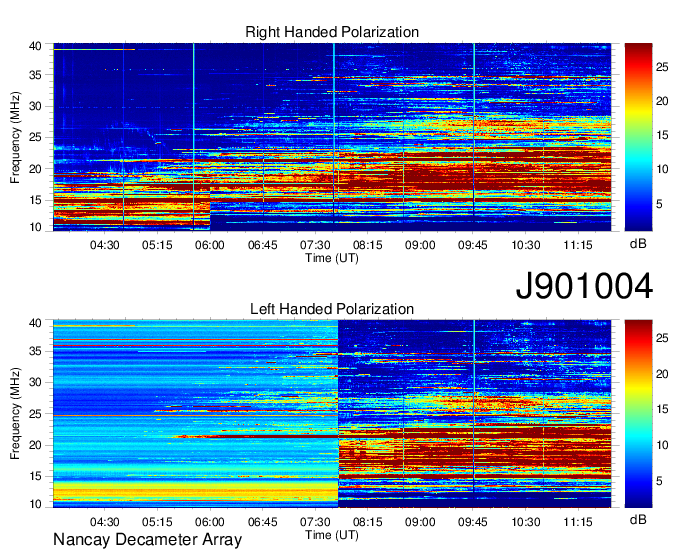
Task: Click the 10 dB tick on bottom colorbar
Action: point(662,445)
